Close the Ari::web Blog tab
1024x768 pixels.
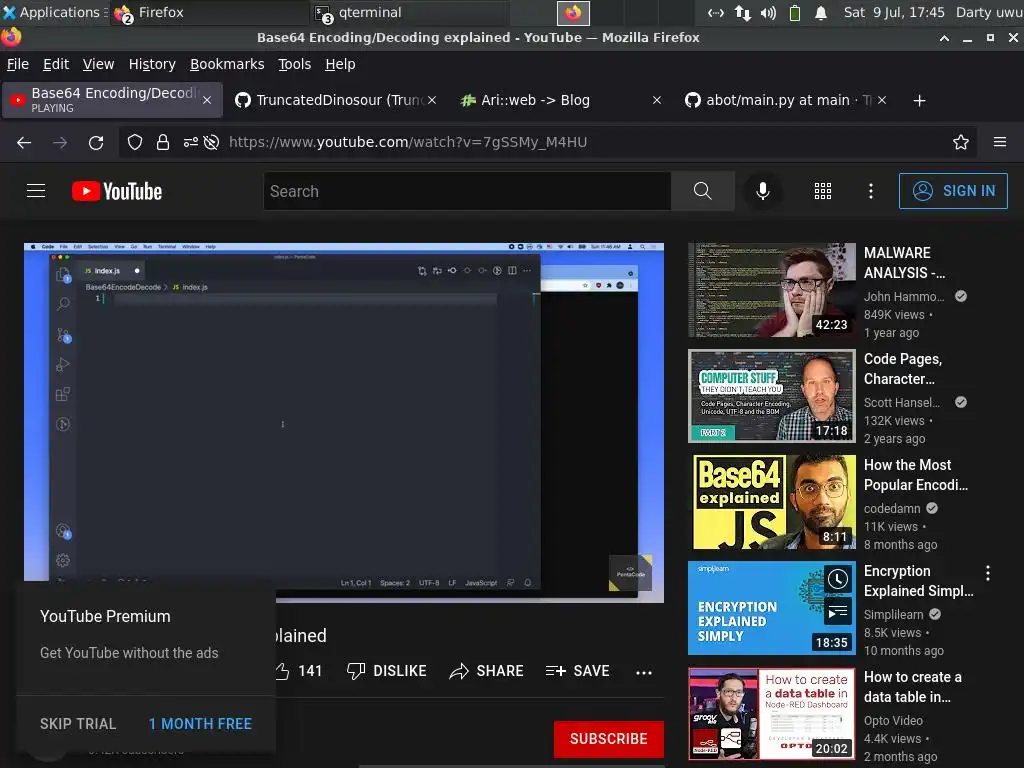click(657, 100)
